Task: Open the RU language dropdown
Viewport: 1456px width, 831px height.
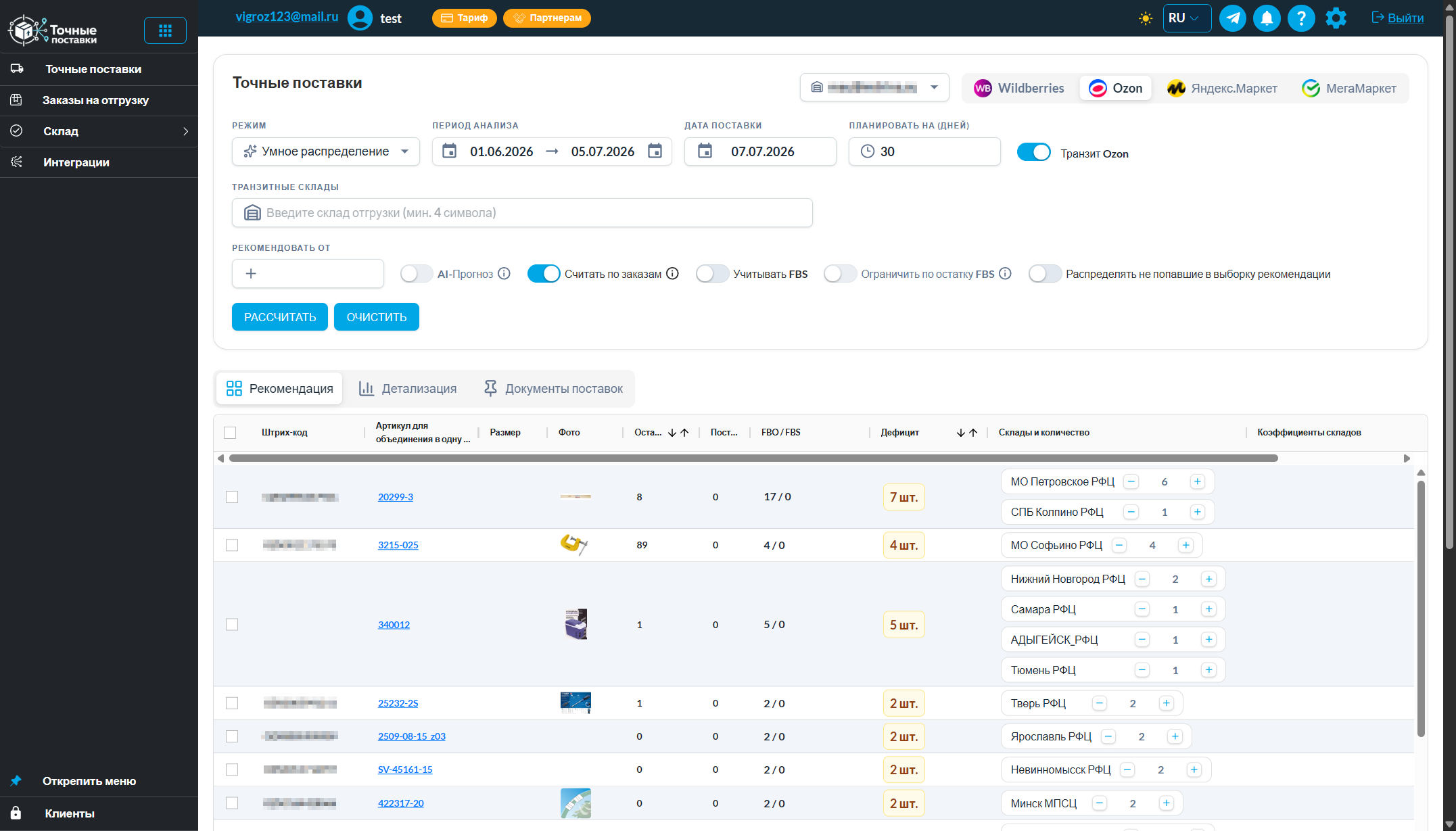Action: [1187, 18]
